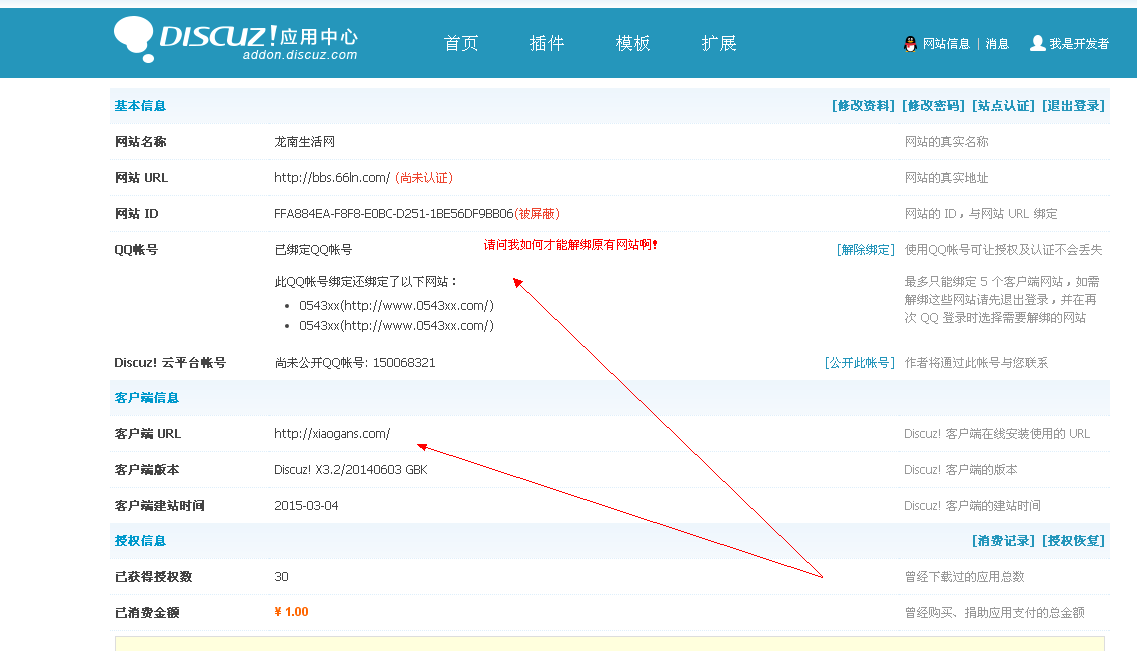Click the site name 龙南生活网
1137x651 pixels.
click(305, 142)
